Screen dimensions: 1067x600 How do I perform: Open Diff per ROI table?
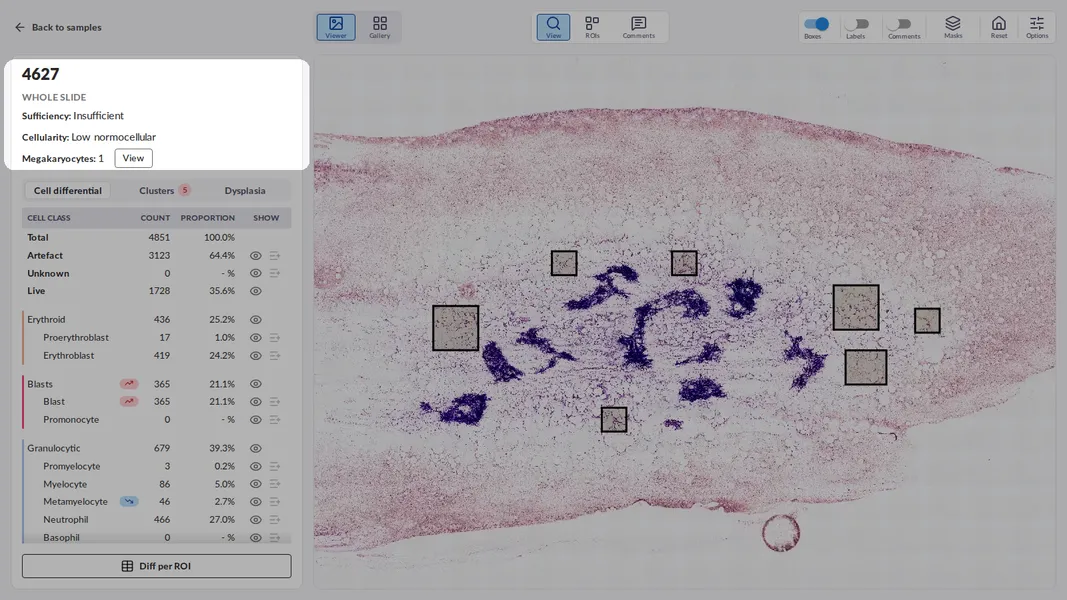tap(157, 566)
